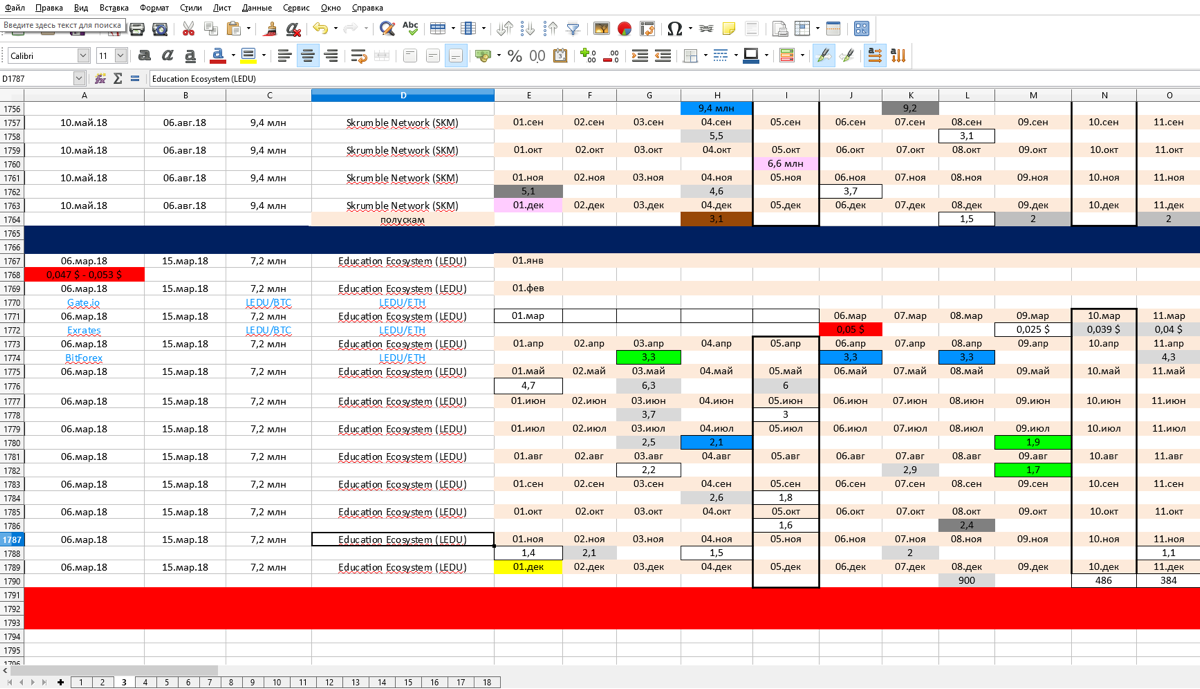Toggle Align Left
Viewport: 1200px width, 689px height.
tap(285, 56)
